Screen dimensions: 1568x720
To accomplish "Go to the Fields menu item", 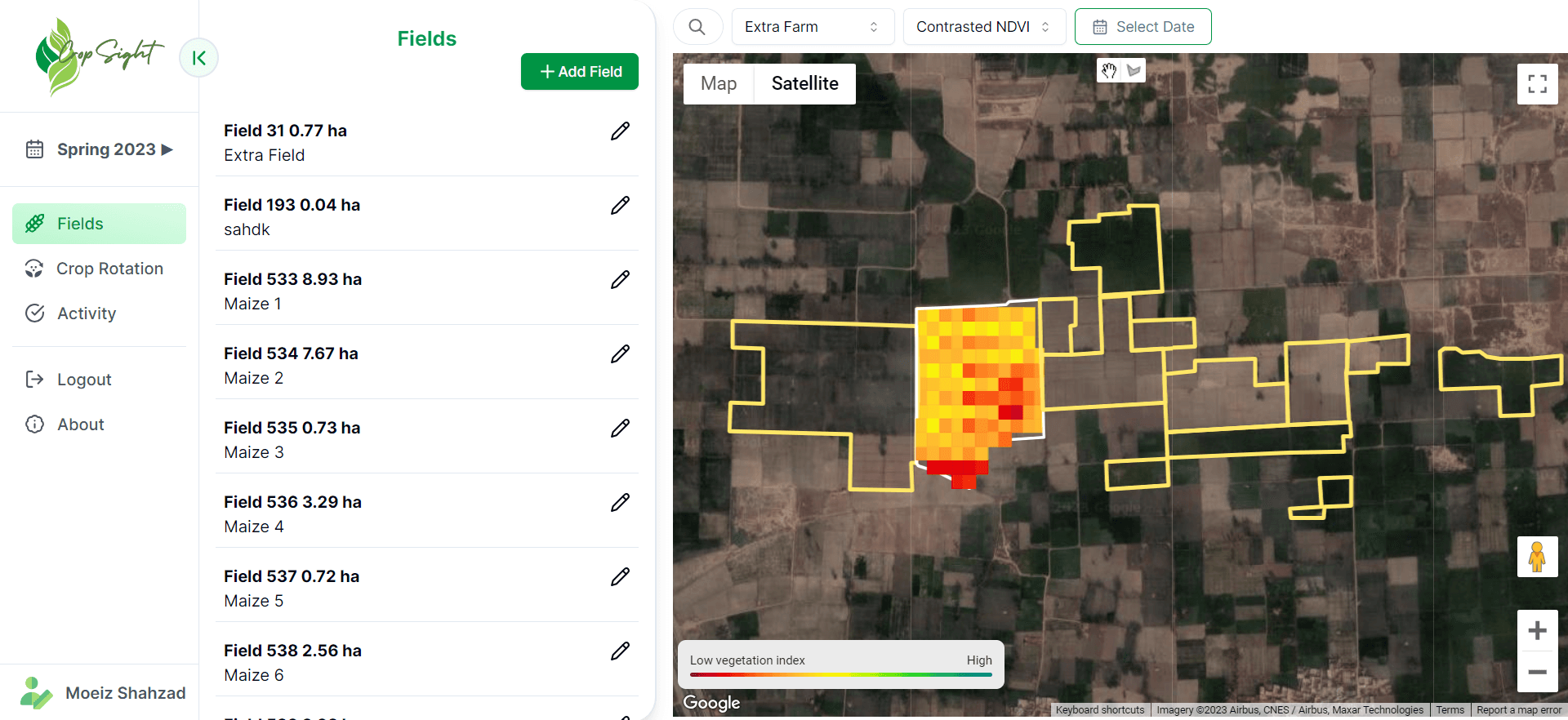I will [x=99, y=224].
